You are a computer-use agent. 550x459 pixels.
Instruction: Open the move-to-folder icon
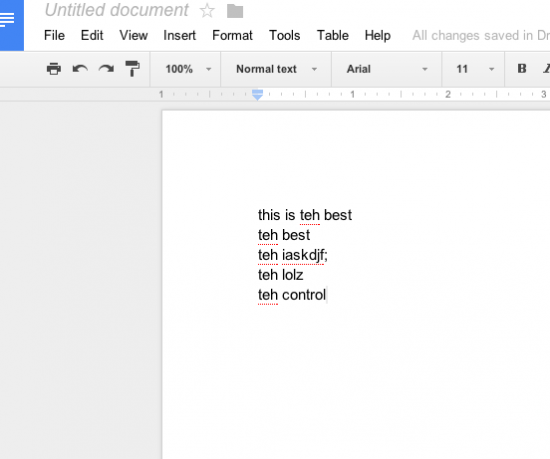tap(235, 11)
